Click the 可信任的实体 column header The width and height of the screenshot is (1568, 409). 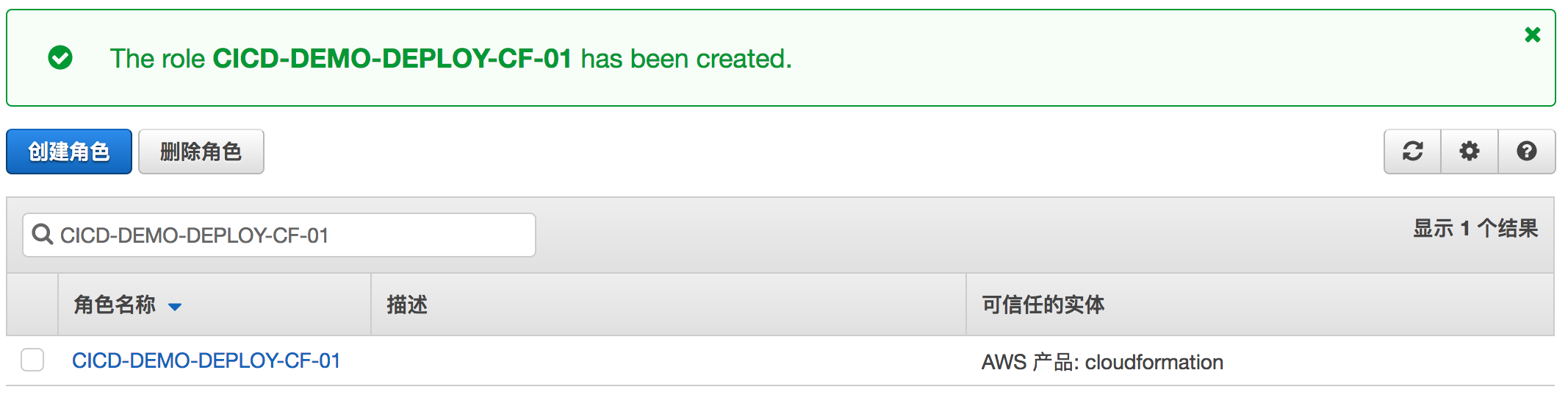click(1043, 305)
